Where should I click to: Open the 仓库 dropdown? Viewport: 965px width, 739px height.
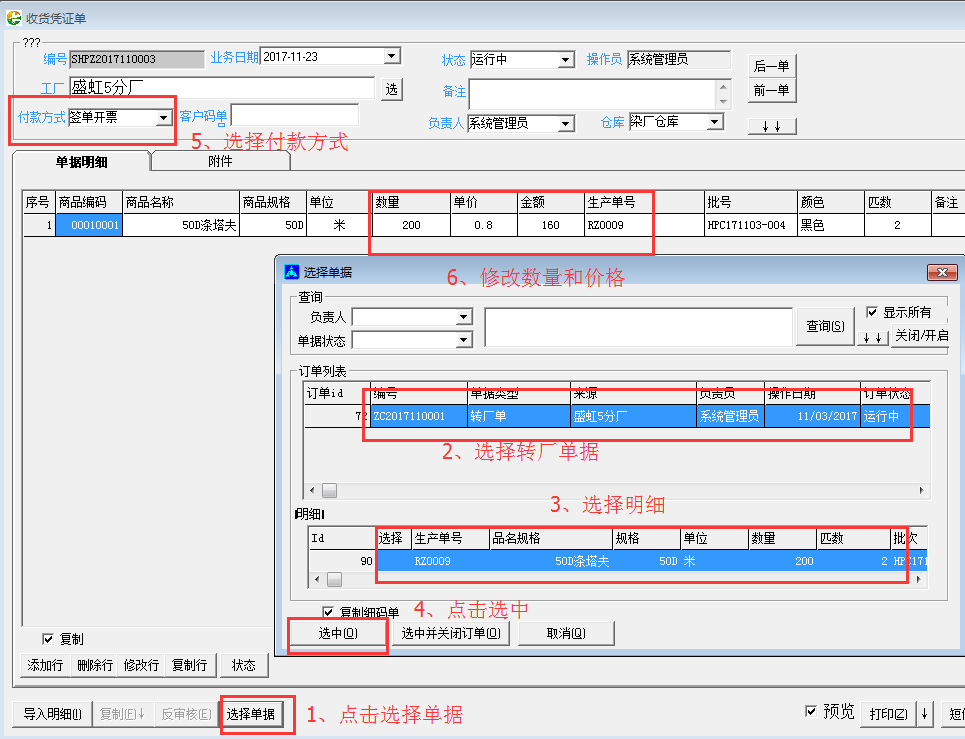coord(714,122)
